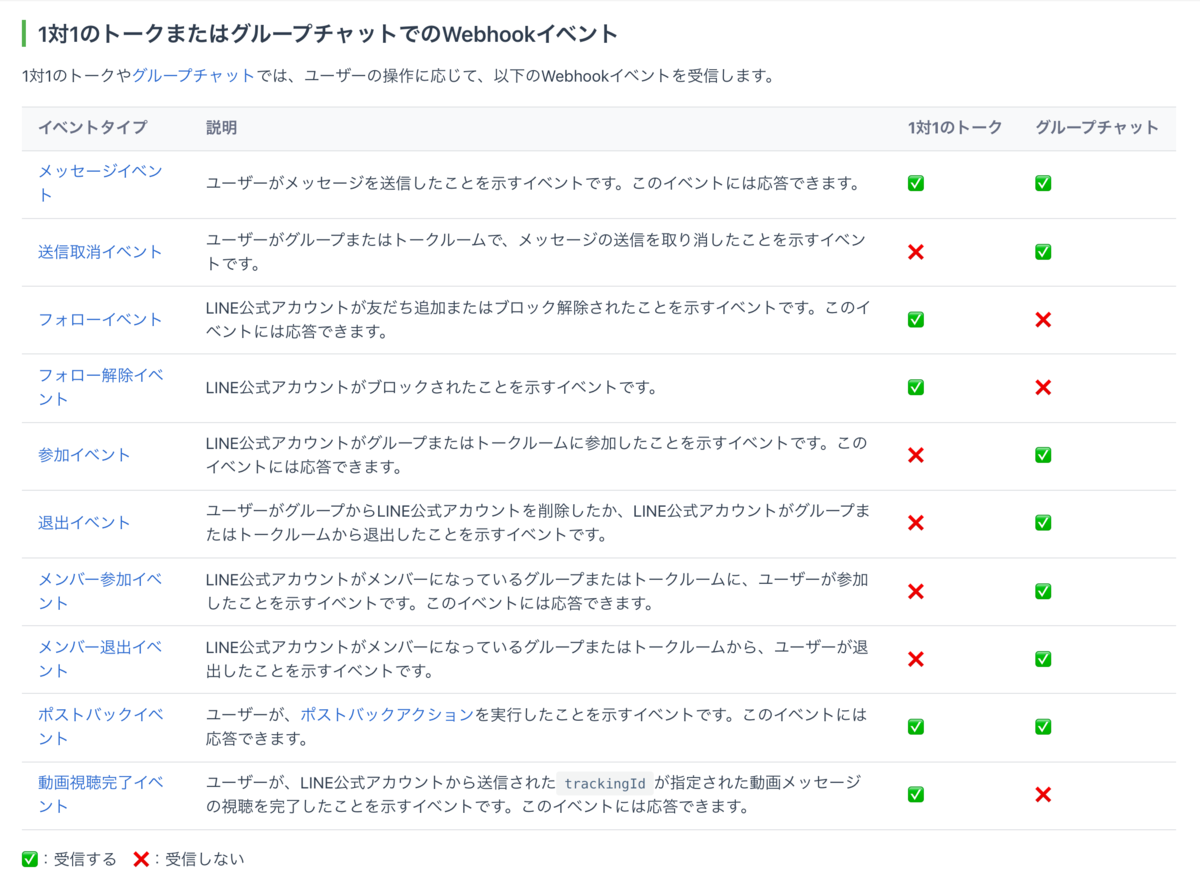Follow the ポストバックアクション link in description
This screenshot has width=1200, height=885.
click(387, 715)
